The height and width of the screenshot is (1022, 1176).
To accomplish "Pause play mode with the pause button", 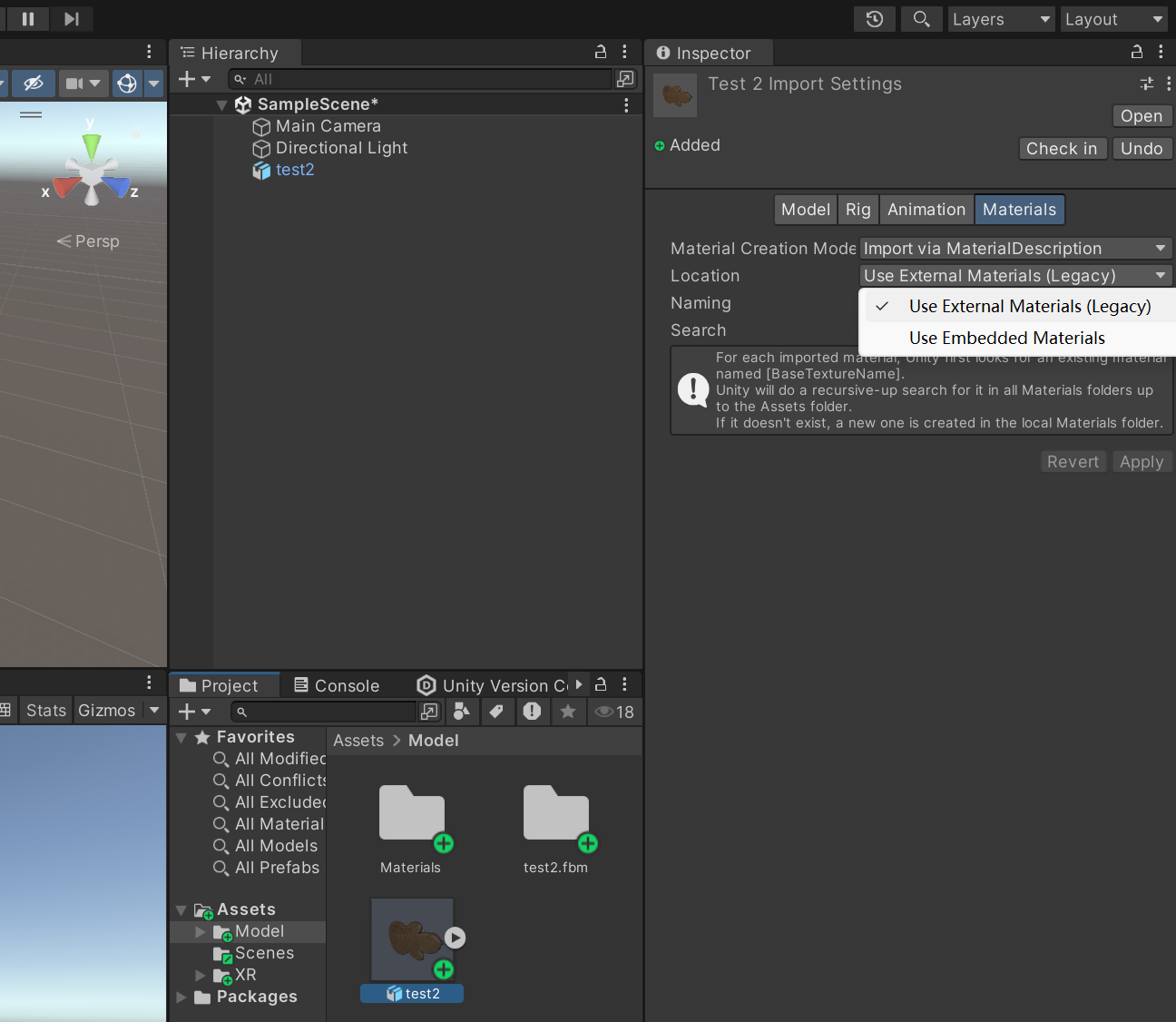I will [x=28, y=19].
